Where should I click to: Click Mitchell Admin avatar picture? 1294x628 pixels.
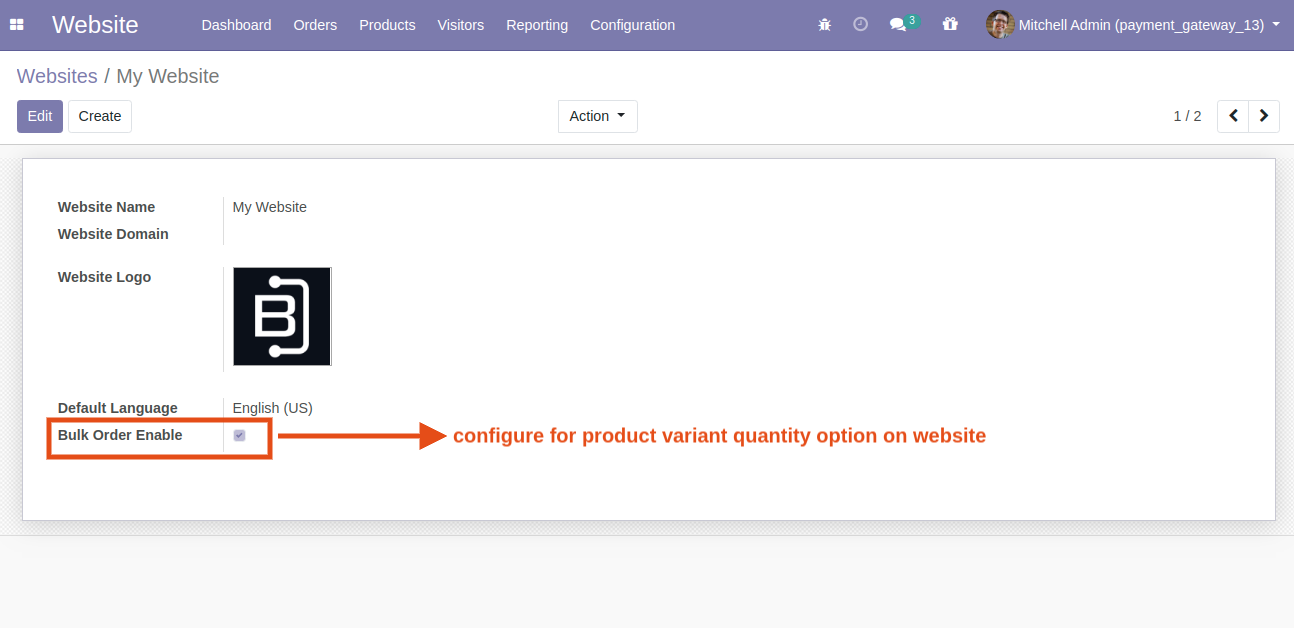(x=999, y=25)
